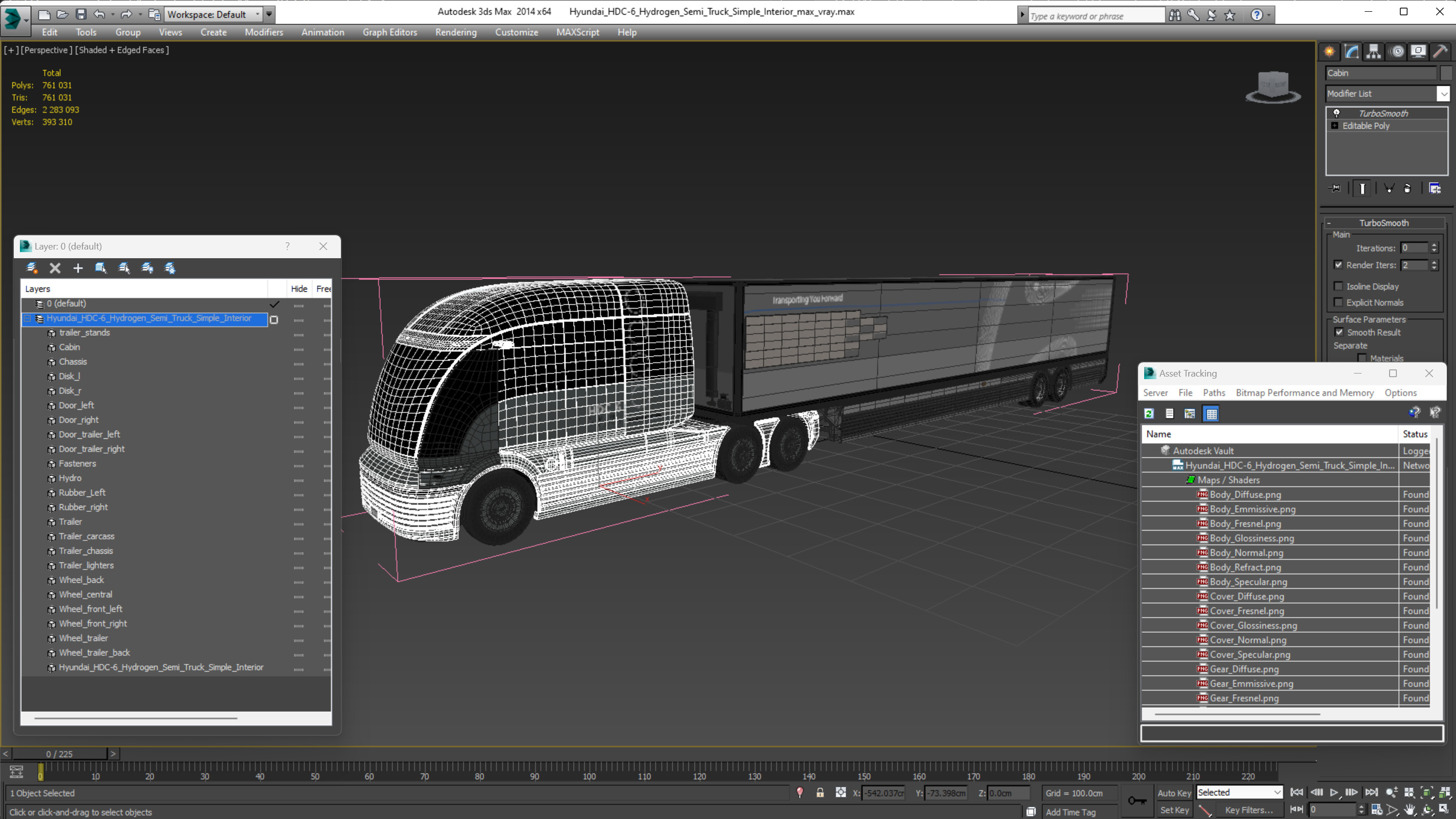Enable Isoline Display checkbox
The width and height of the screenshot is (1456, 819).
point(1338,286)
